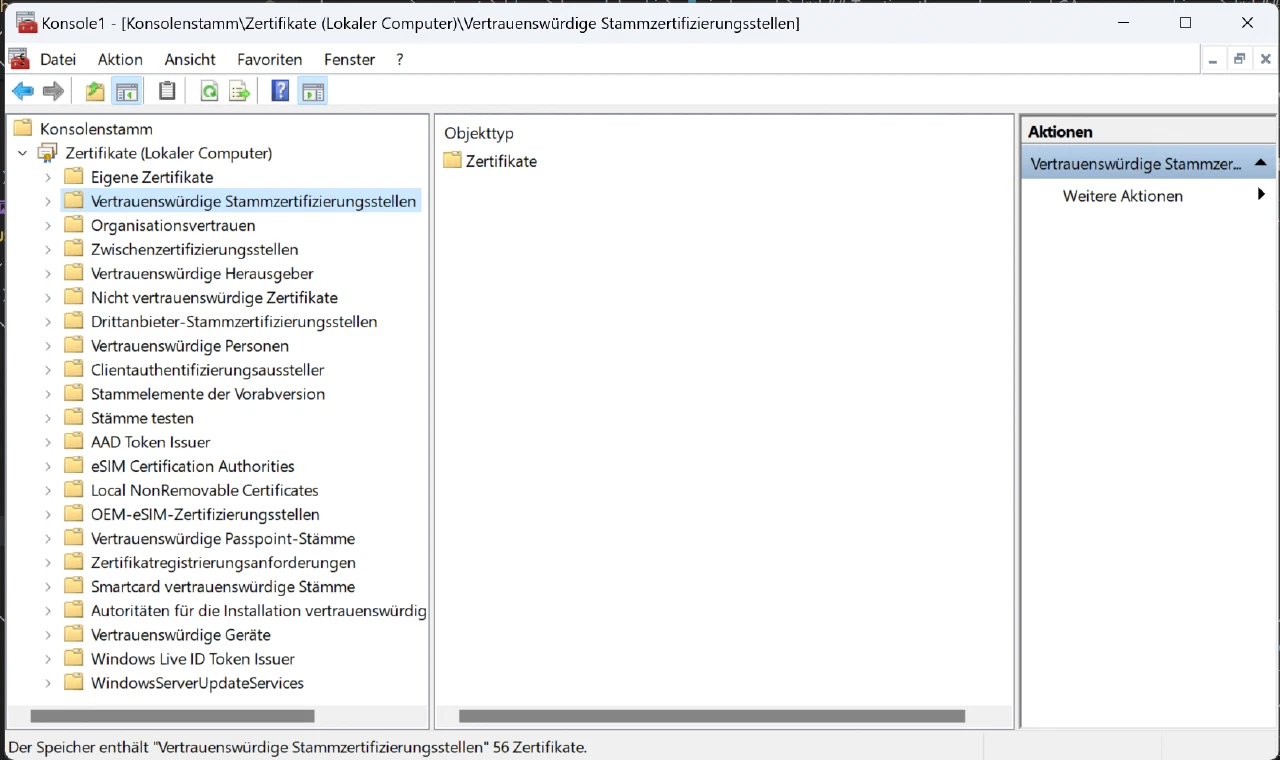Toggle the action pane show/hide button

tap(313, 92)
